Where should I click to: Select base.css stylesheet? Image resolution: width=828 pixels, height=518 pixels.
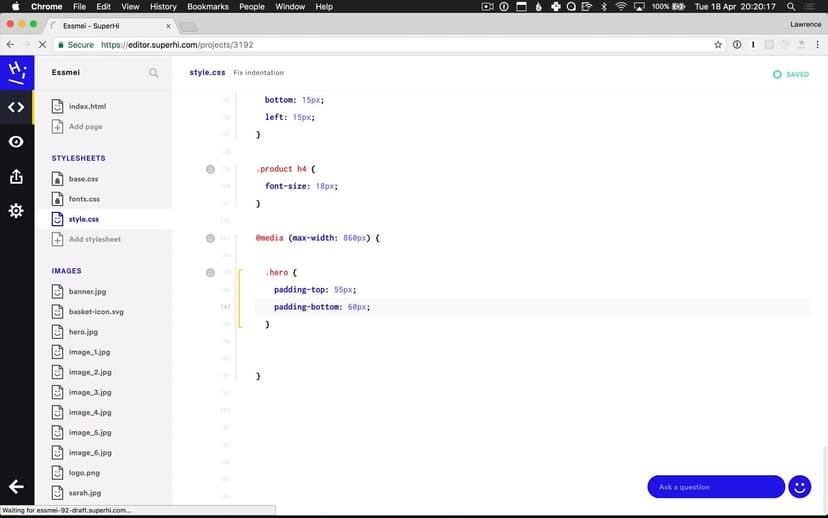(x=83, y=179)
